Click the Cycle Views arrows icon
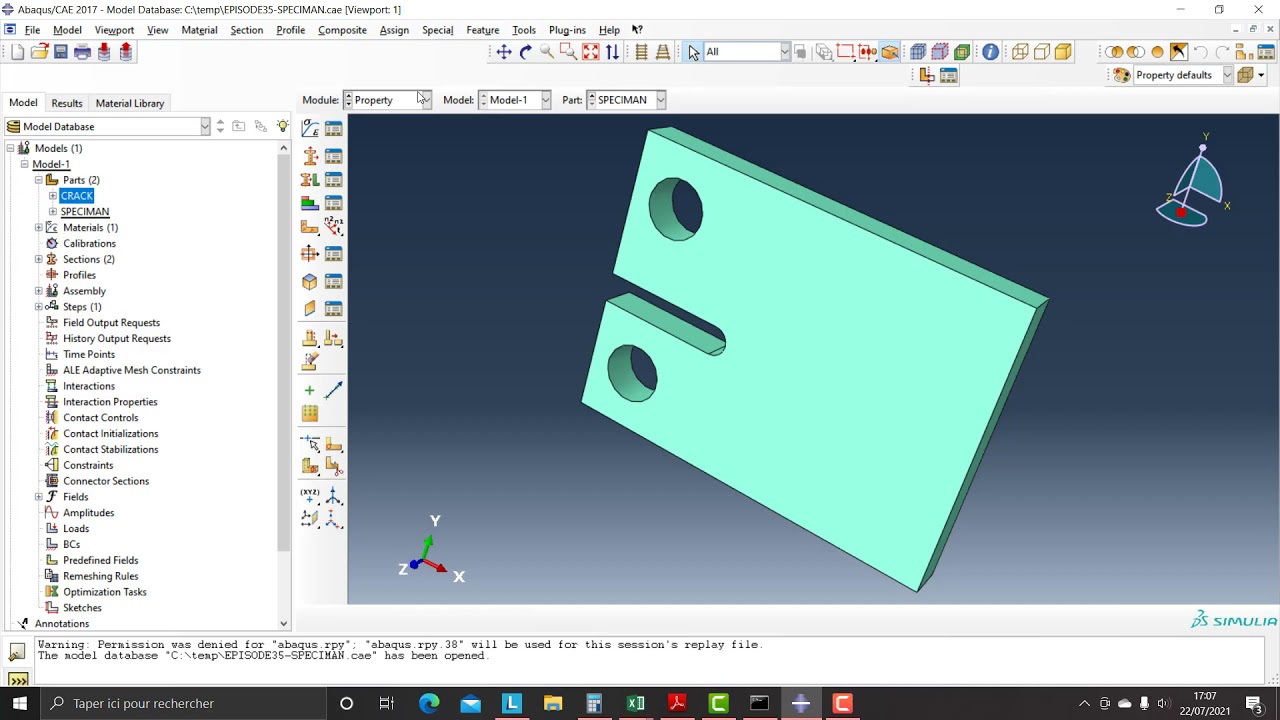The image size is (1280, 720). tap(613, 52)
